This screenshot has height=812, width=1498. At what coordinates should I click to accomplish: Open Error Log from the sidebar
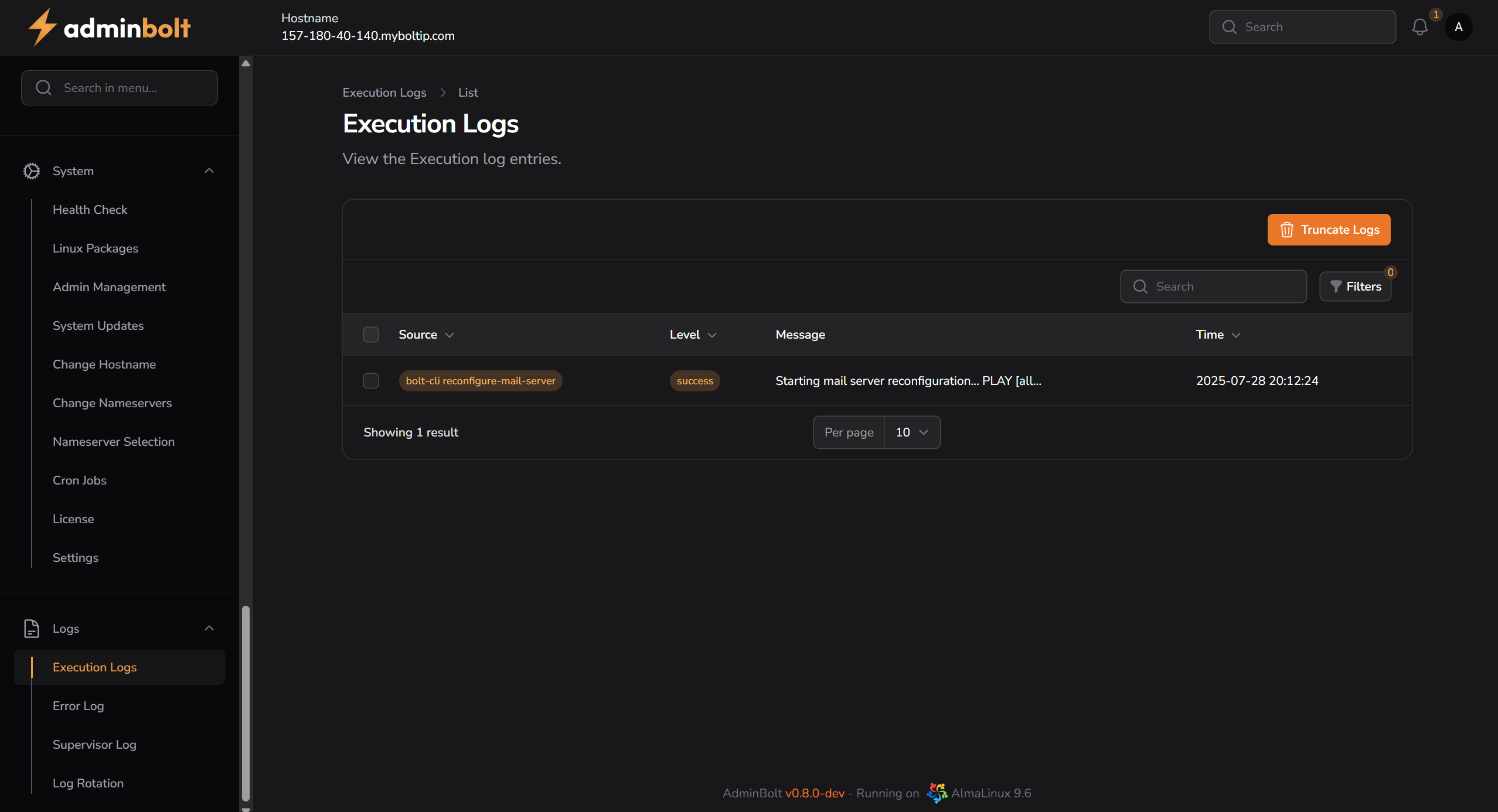[x=78, y=706]
